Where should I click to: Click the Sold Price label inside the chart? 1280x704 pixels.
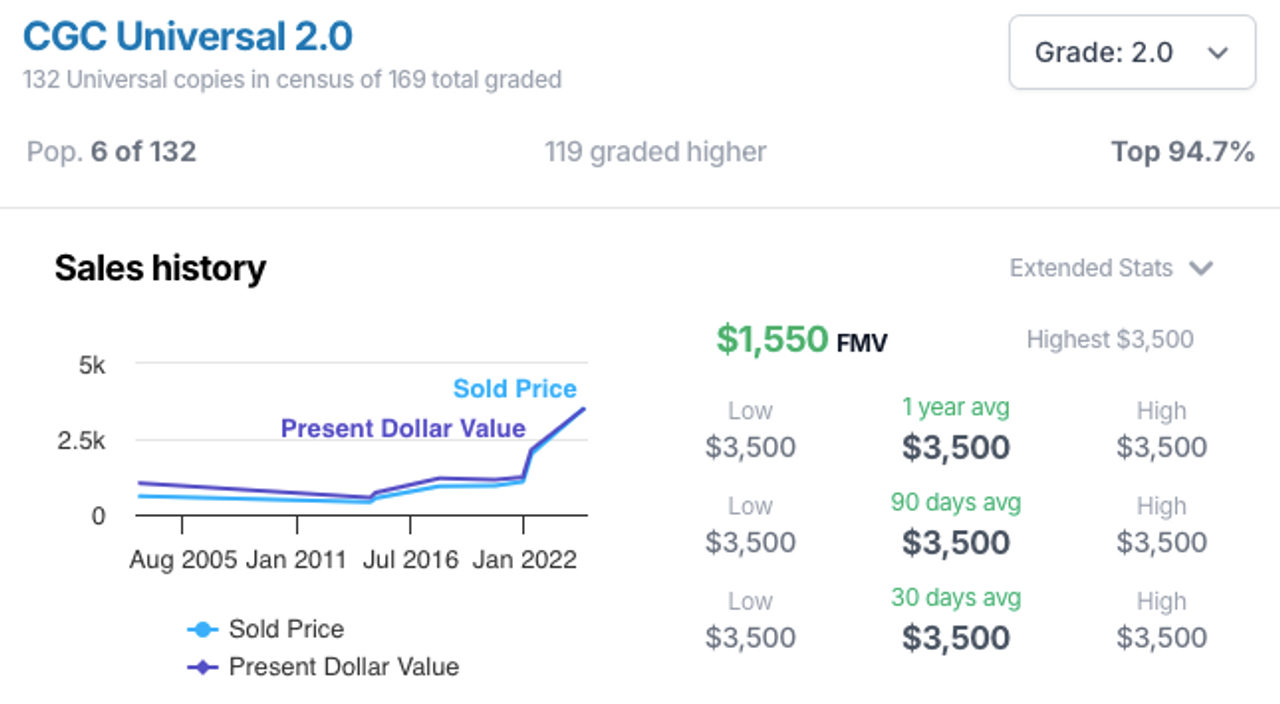[x=515, y=389]
